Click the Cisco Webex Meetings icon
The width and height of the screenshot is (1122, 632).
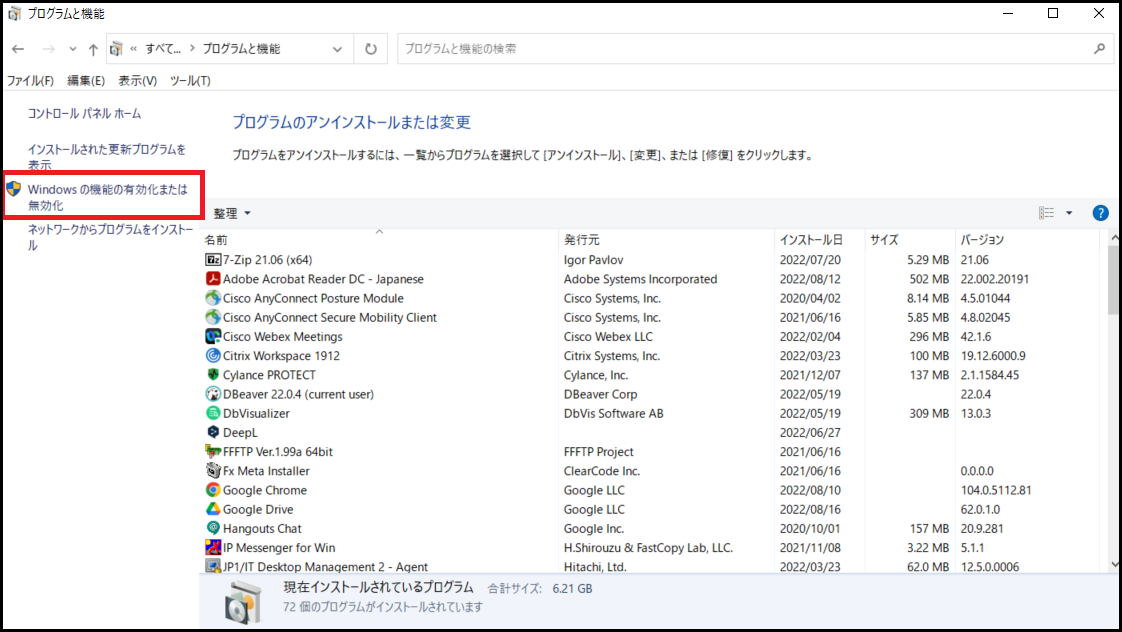(x=212, y=337)
